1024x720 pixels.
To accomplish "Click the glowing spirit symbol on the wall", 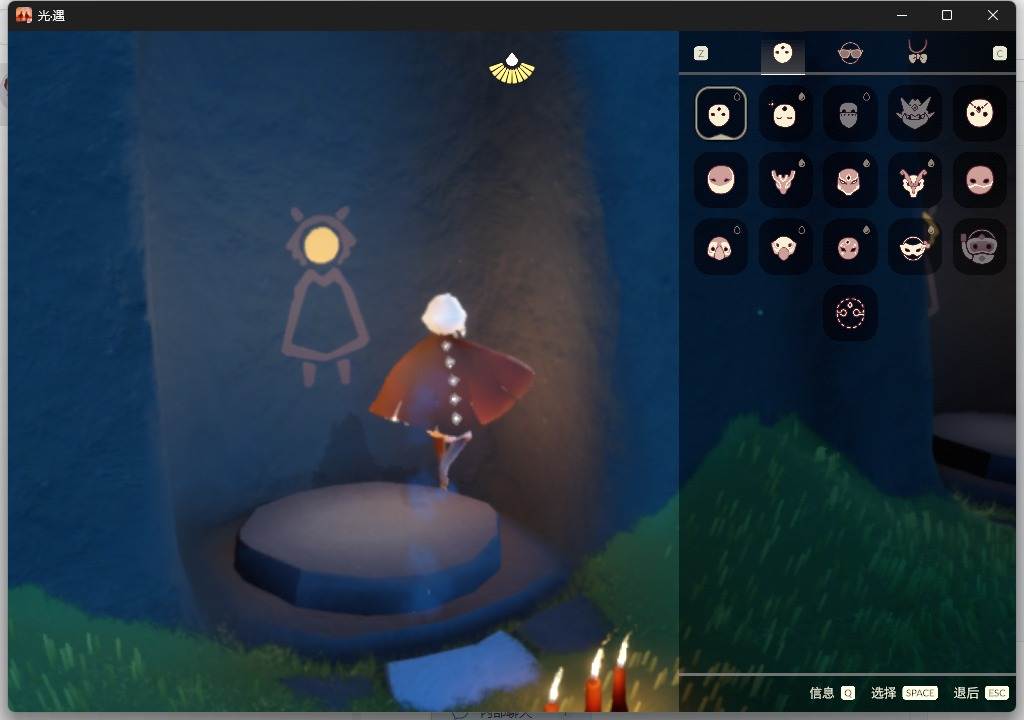I will (325, 295).
